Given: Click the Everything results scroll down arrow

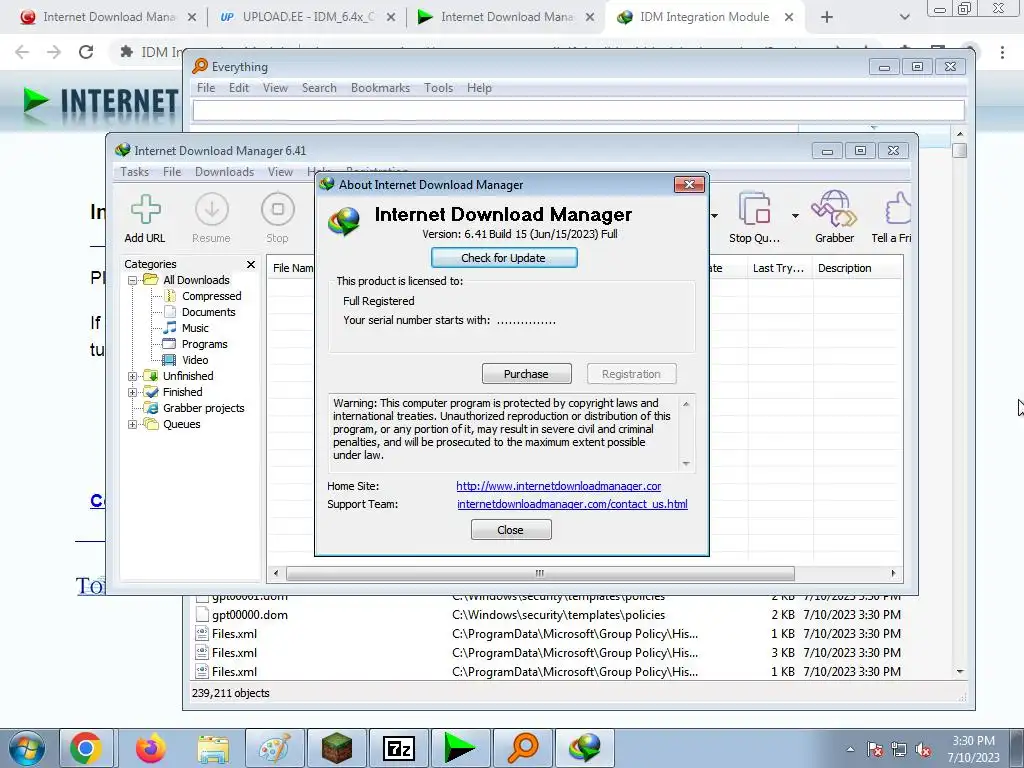Looking at the screenshot, I should [x=959, y=671].
